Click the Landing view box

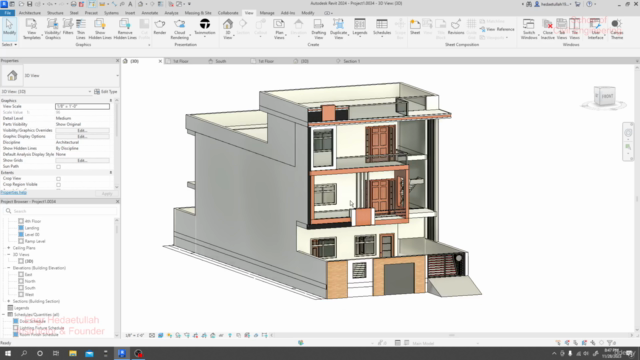[x=21, y=228]
